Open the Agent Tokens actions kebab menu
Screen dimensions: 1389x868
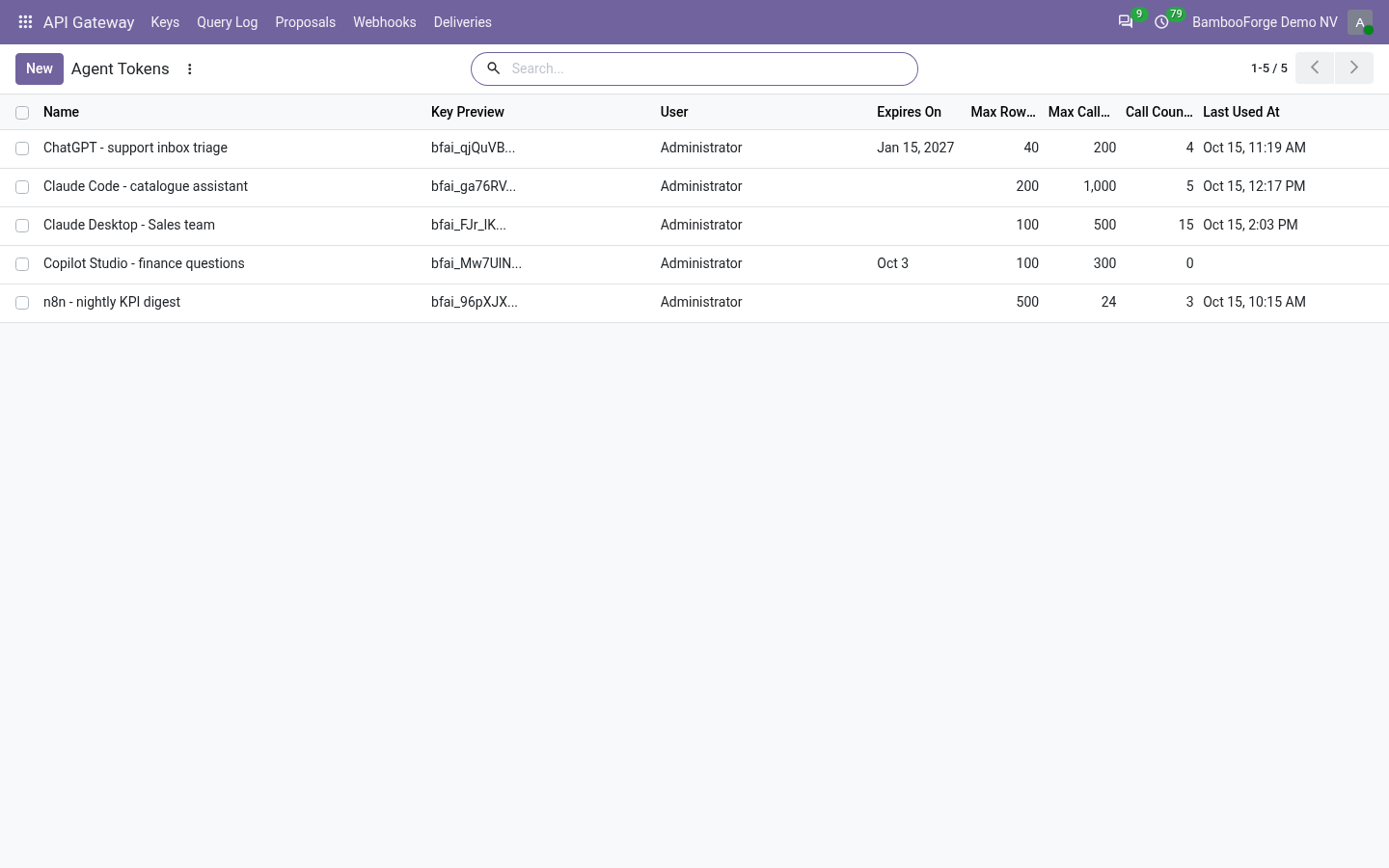190,69
